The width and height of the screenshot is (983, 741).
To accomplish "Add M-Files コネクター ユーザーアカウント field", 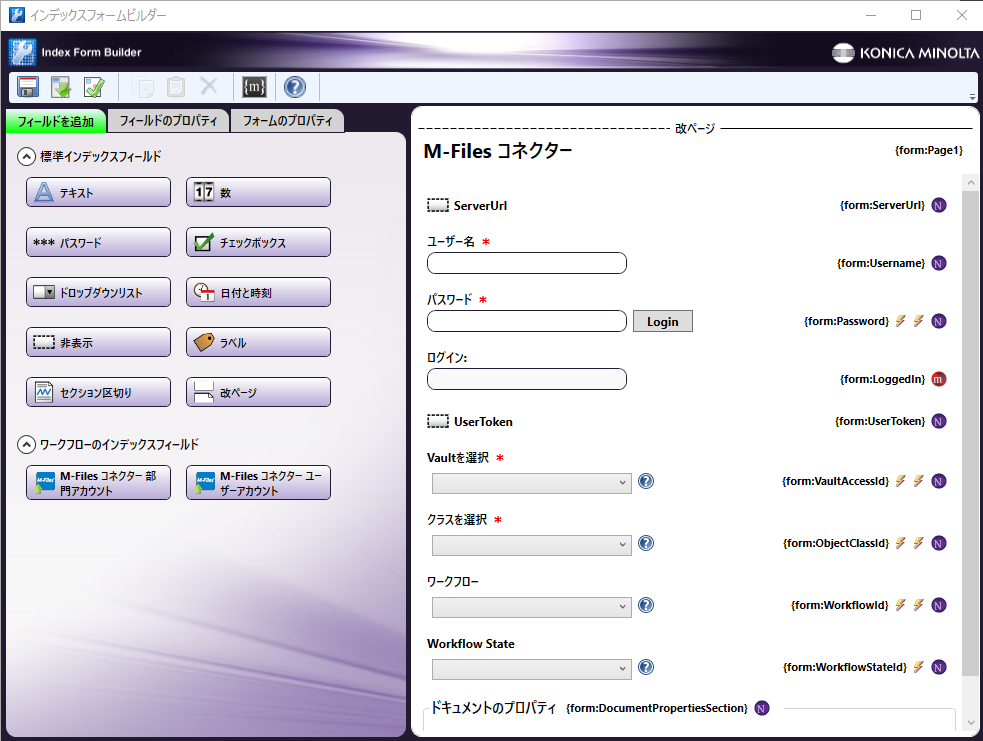I will pyautogui.click(x=258, y=483).
